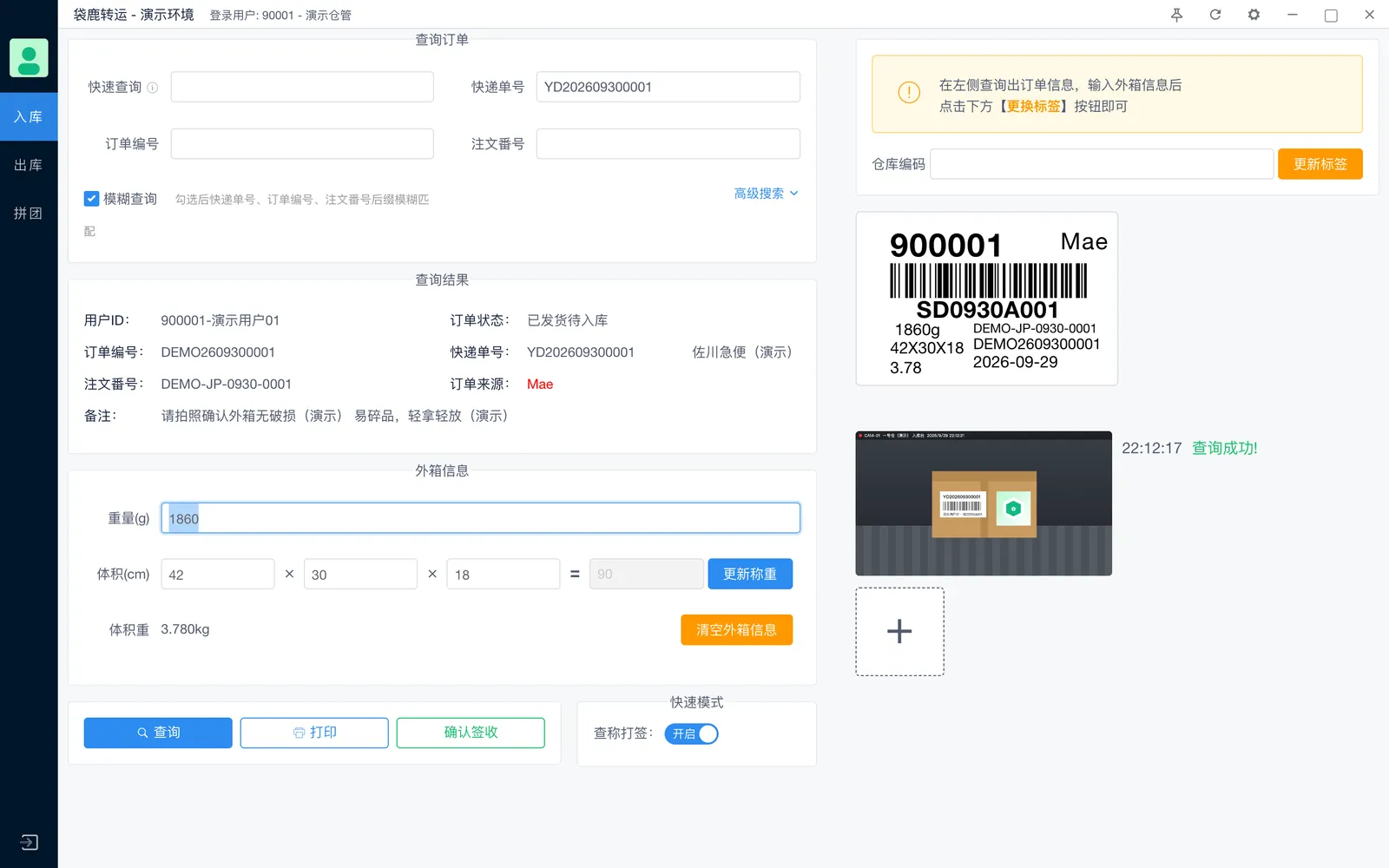Click the 佐川急便（演示）carrier text

click(742, 352)
